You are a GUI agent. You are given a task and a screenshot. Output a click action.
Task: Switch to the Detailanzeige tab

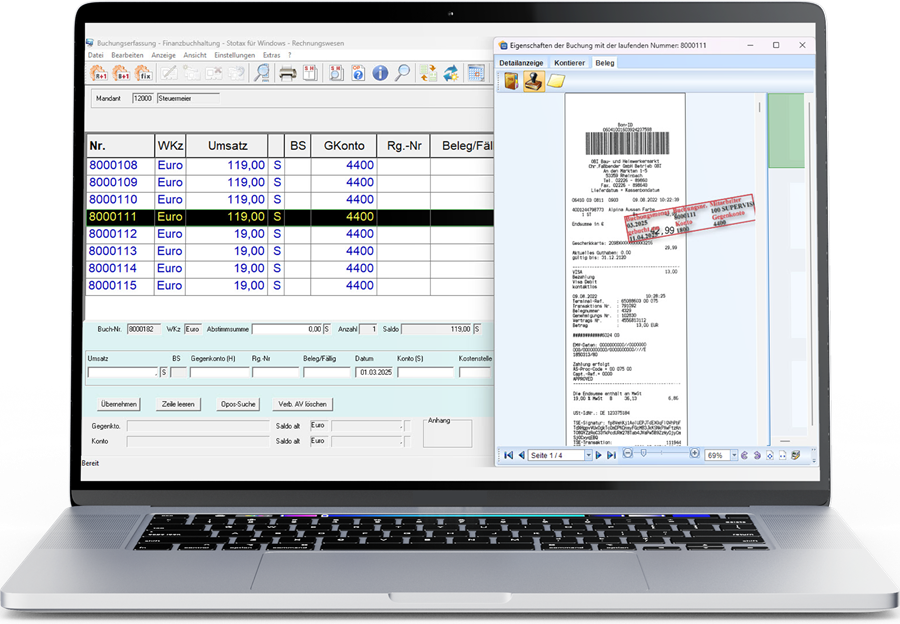tap(521, 63)
